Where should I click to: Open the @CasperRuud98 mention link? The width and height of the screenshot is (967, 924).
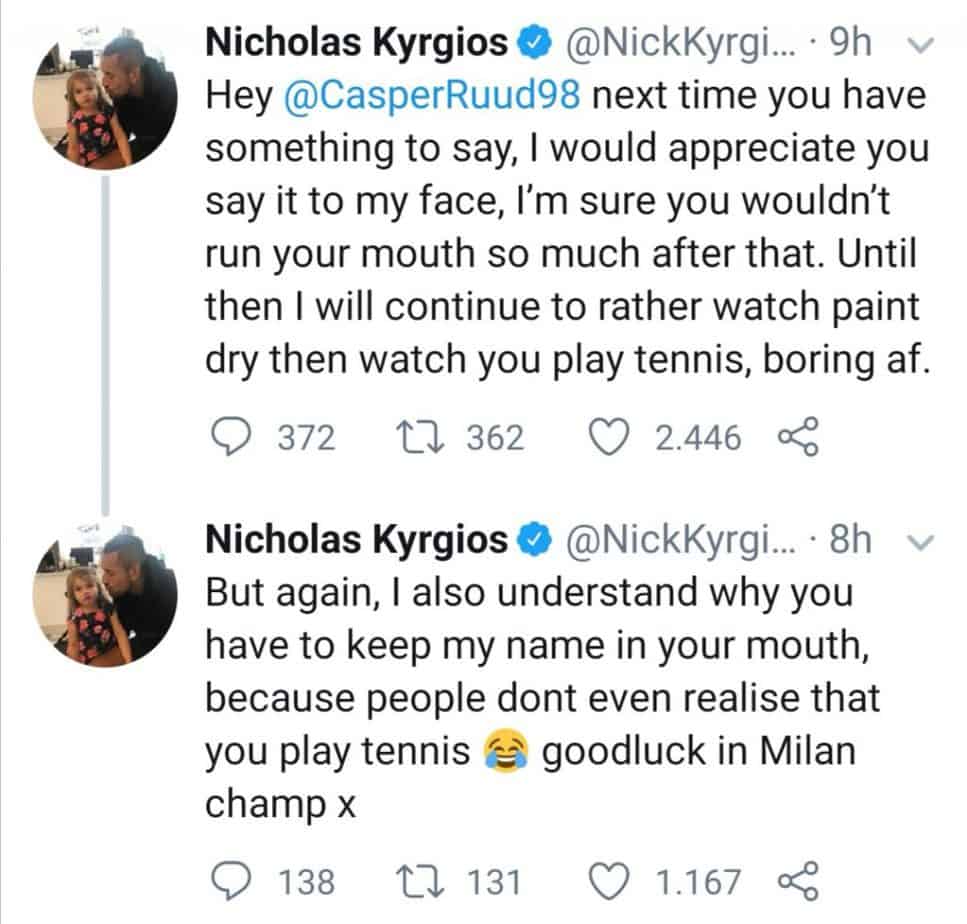[432, 96]
